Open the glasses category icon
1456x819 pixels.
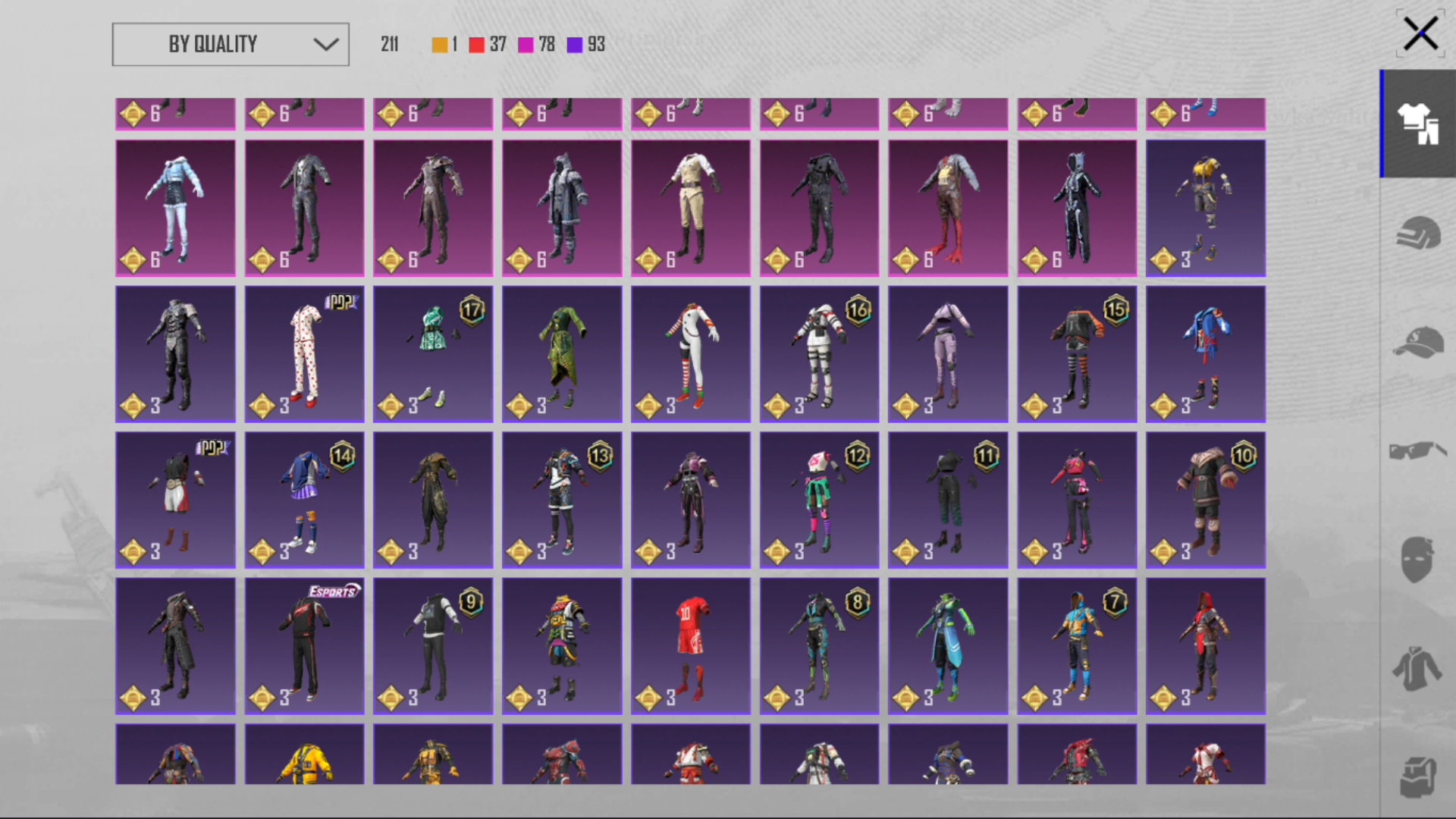click(x=1418, y=450)
